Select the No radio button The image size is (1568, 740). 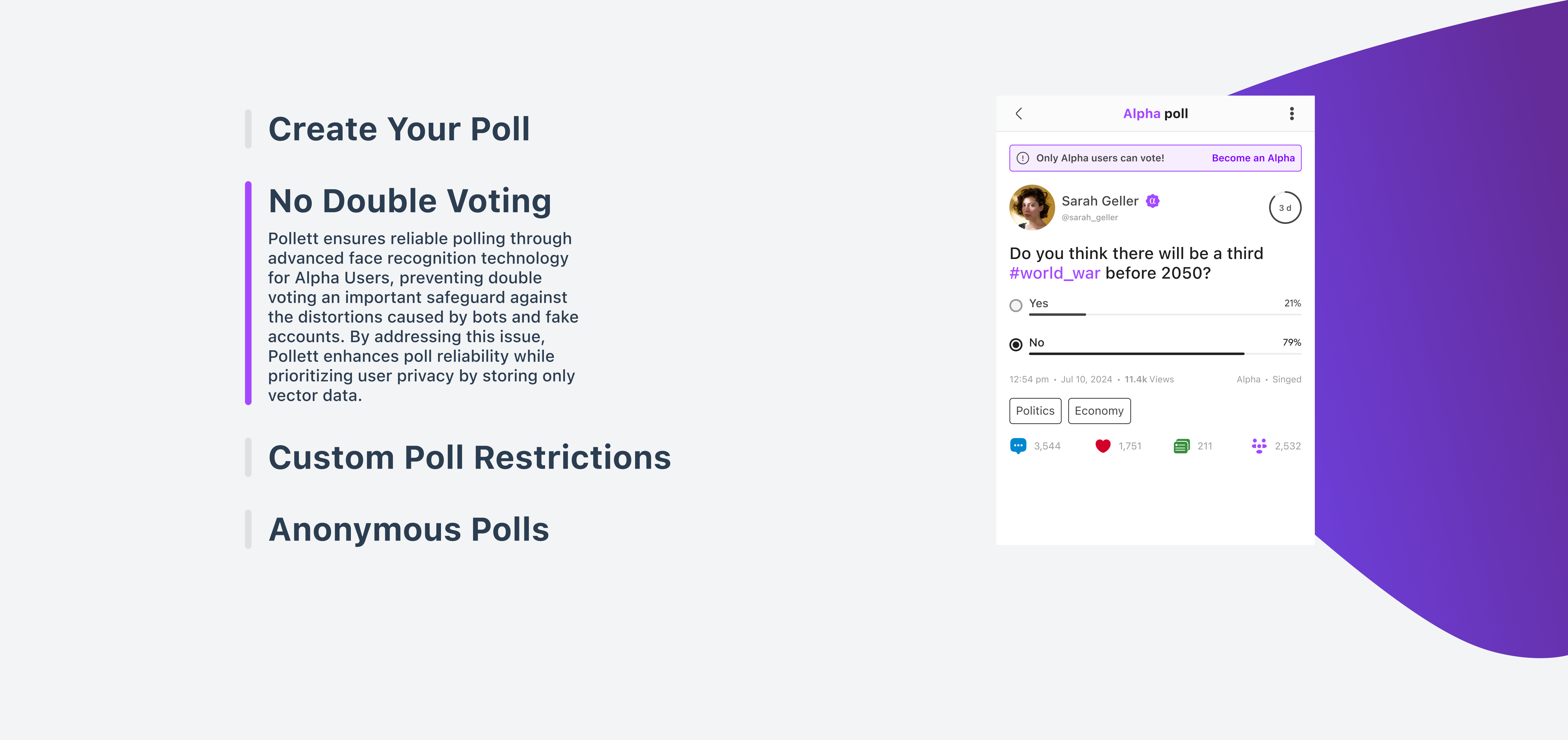[1015, 345]
